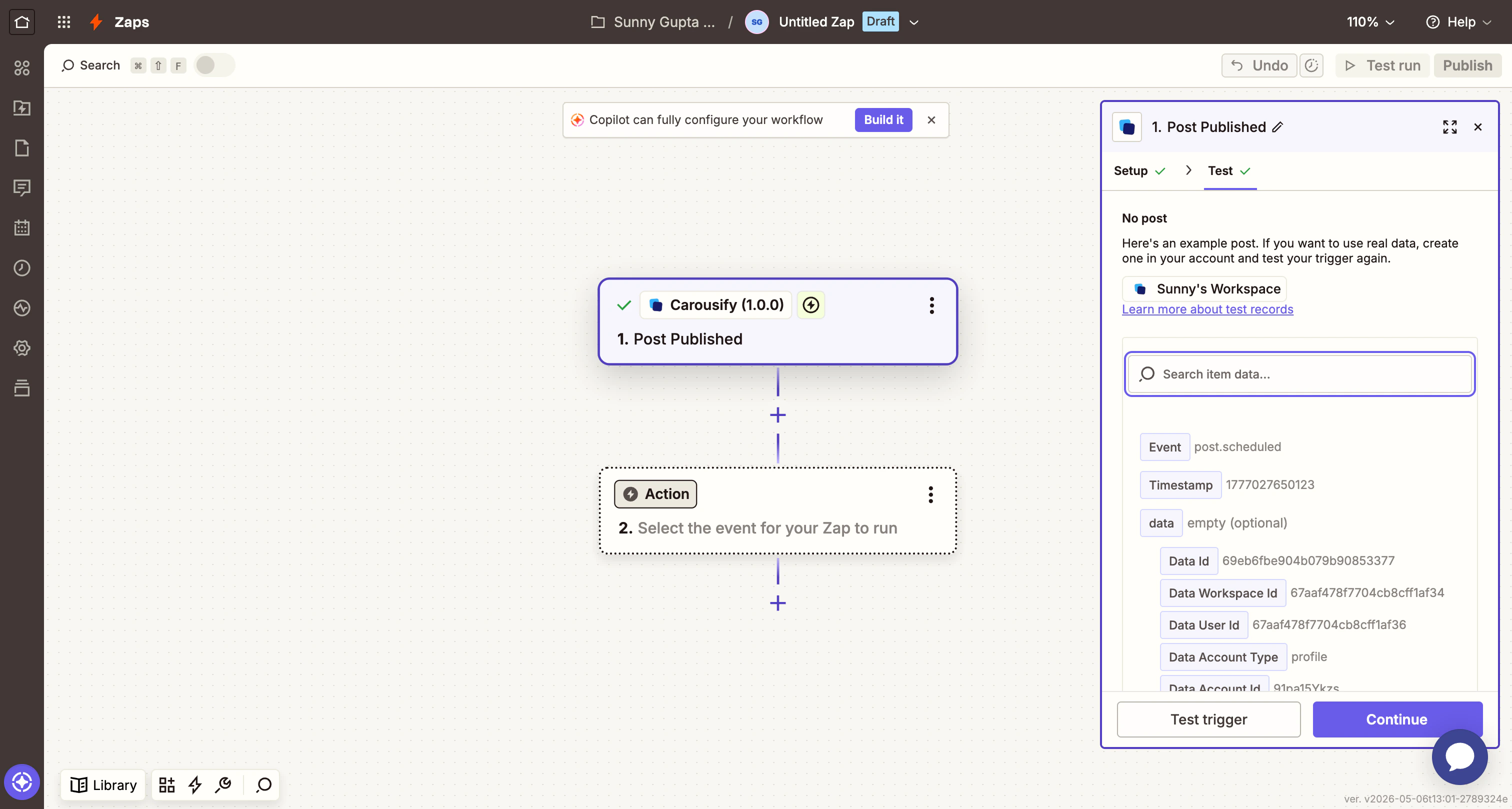
Task: Select the Data Account Type field label
Action: point(1223,657)
